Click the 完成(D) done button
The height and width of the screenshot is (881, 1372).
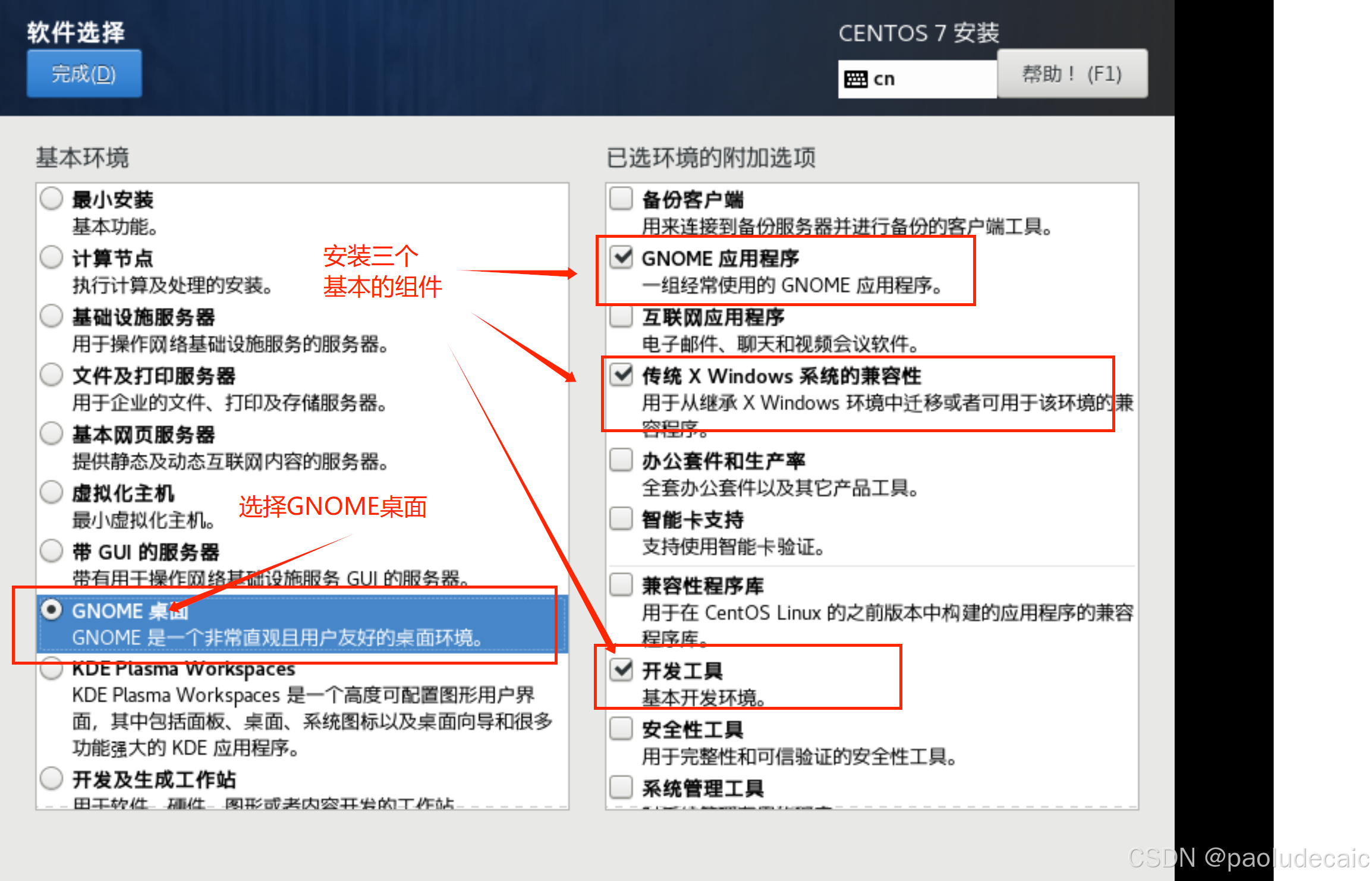coord(84,74)
